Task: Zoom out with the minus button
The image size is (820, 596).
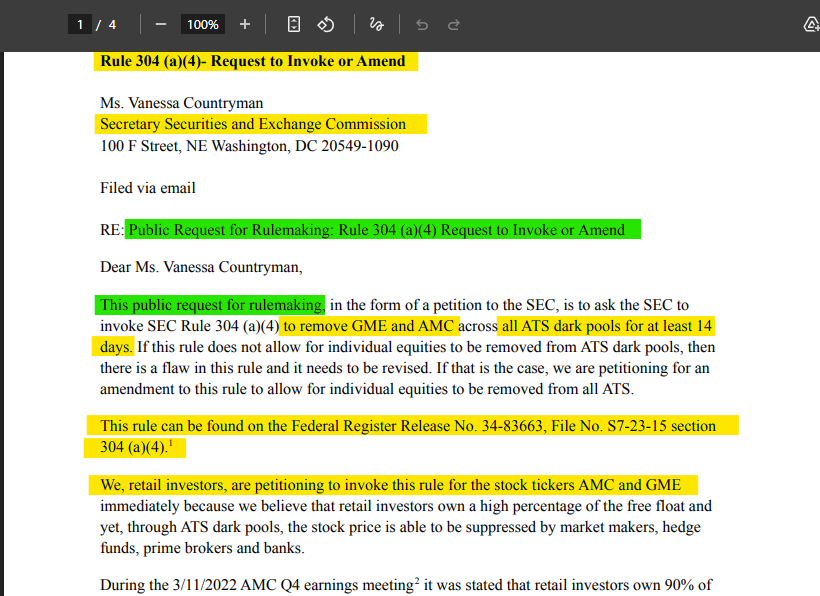Action: tap(161, 25)
